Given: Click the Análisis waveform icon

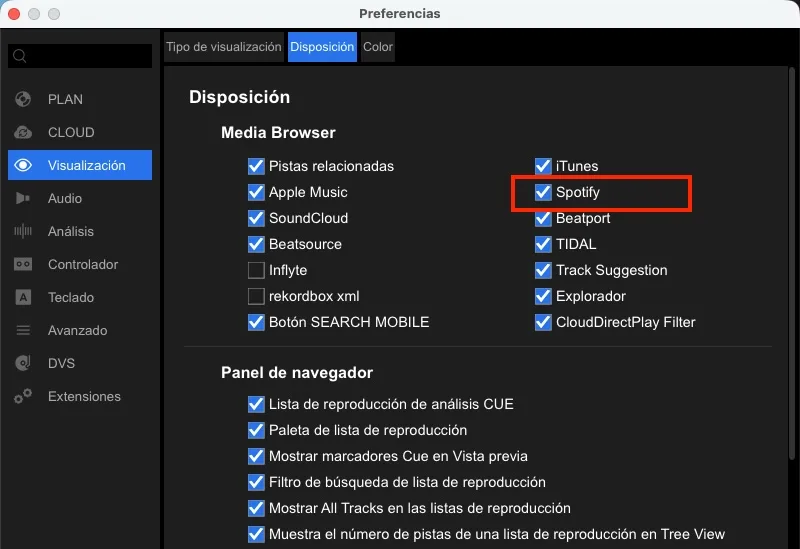Looking at the screenshot, I should click(x=23, y=231).
